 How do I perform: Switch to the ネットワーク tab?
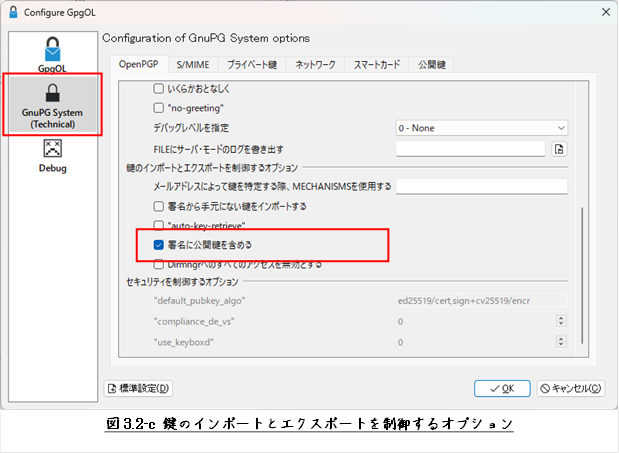coord(314,65)
